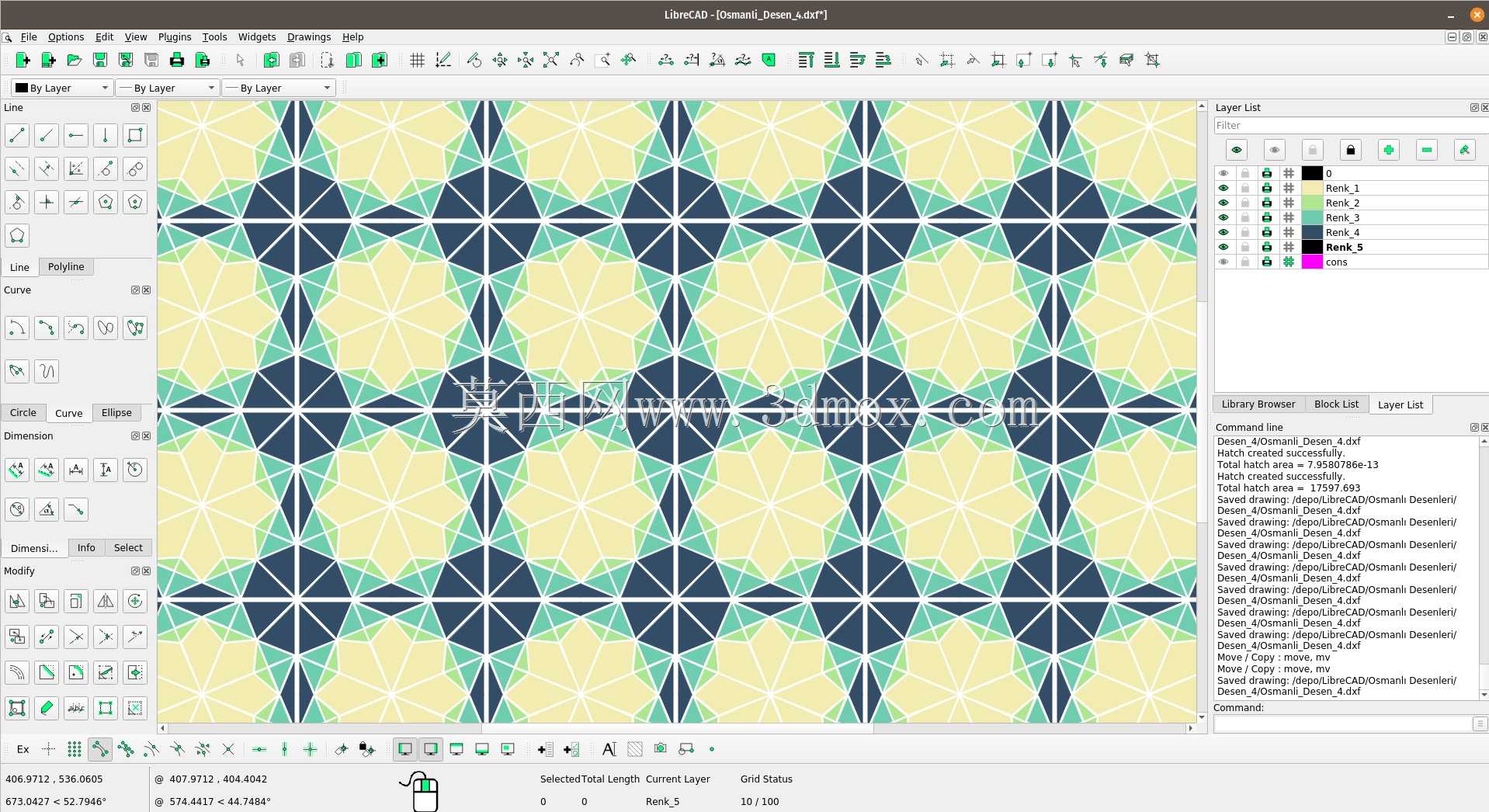Hide the Renk_1 layer

(1223, 188)
